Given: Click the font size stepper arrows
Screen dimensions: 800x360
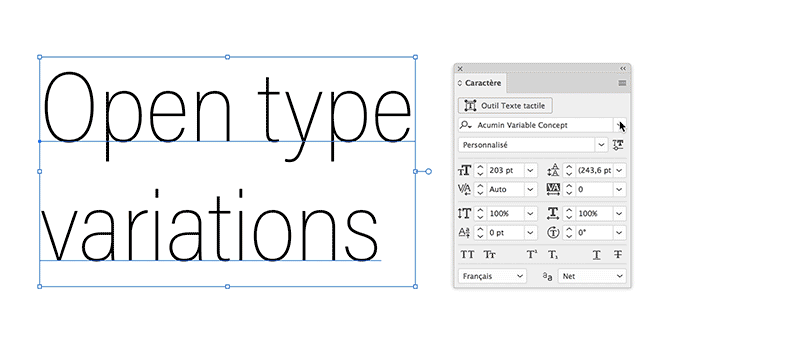Looking at the screenshot, I should 480,170.
